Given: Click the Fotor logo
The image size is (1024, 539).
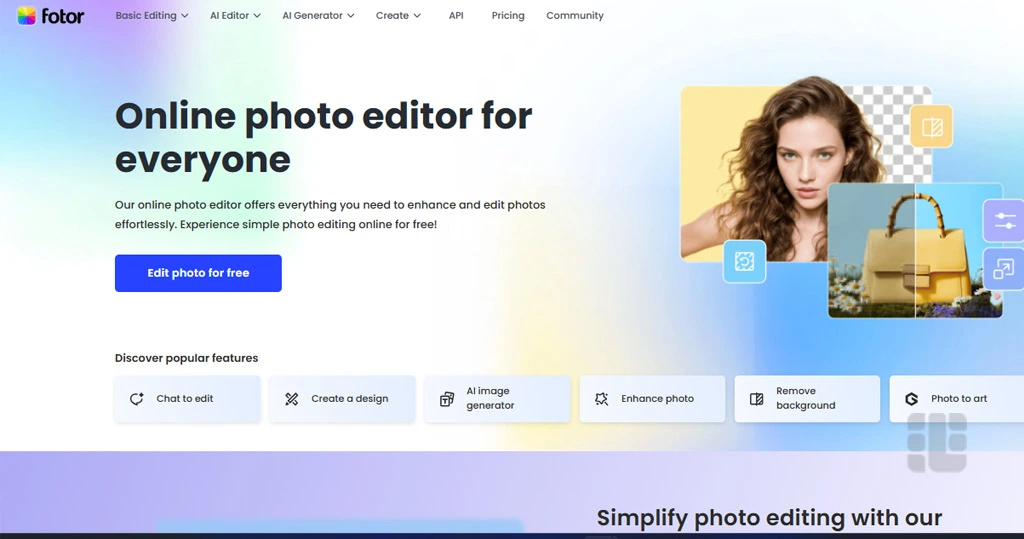Looking at the screenshot, I should [50, 16].
